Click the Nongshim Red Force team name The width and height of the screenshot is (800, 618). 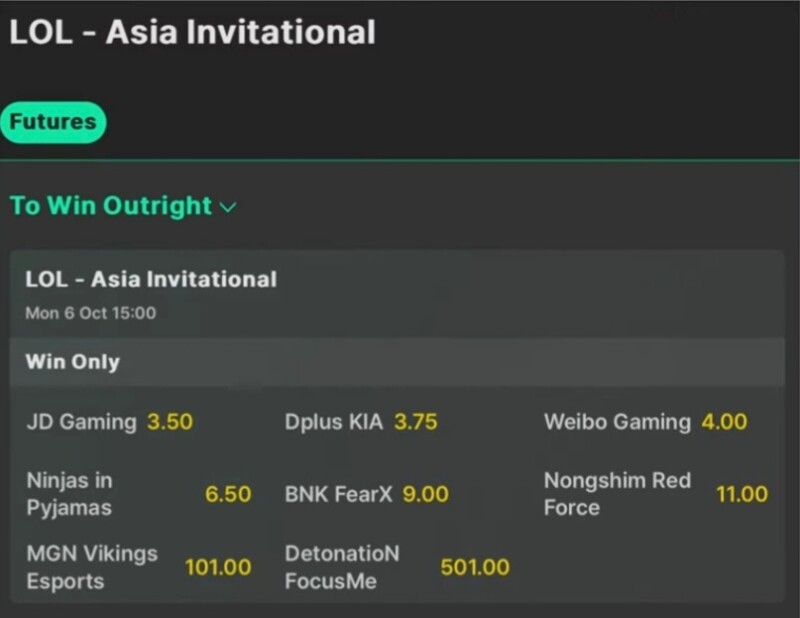click(617, 494)
